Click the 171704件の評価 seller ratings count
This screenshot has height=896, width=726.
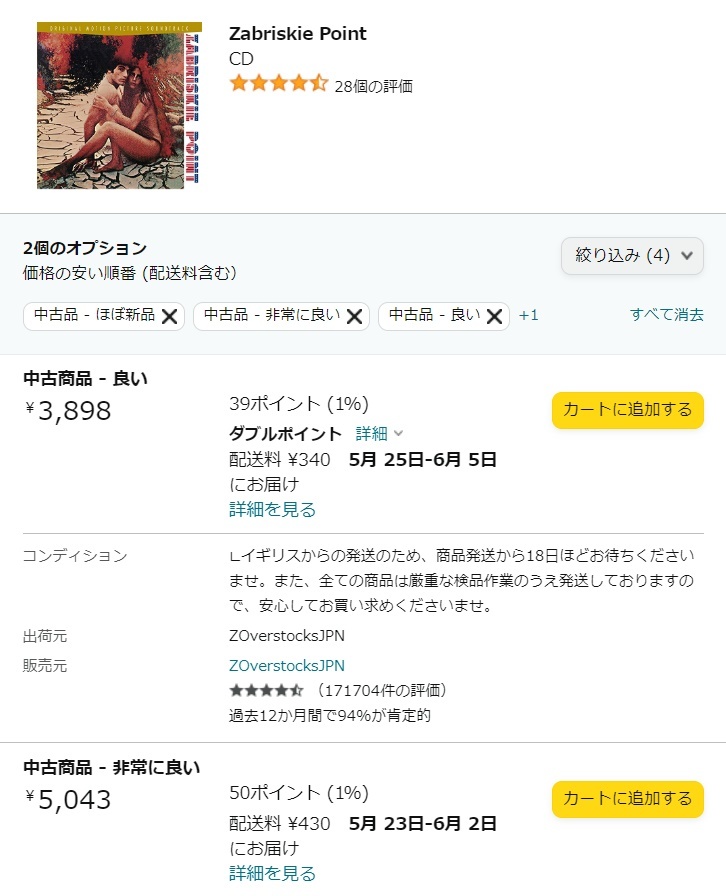click(x=382, y=691)
